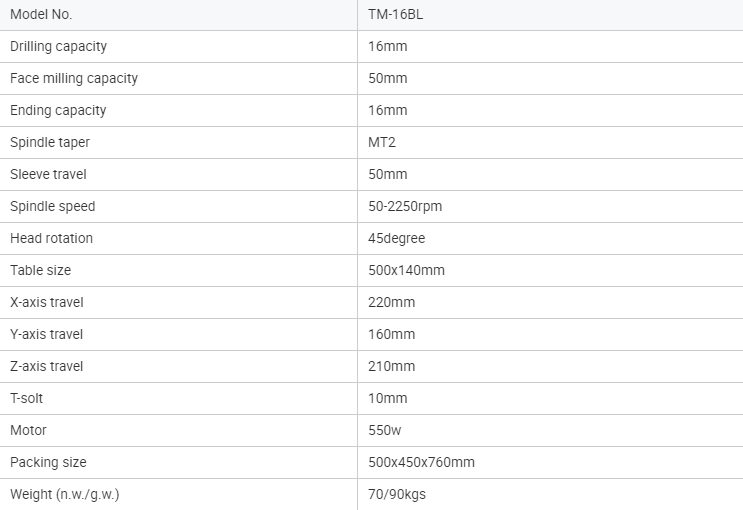Click the 70/90kgs weight value
Viewport: 743px width, 510px height.
click(396, 494)
